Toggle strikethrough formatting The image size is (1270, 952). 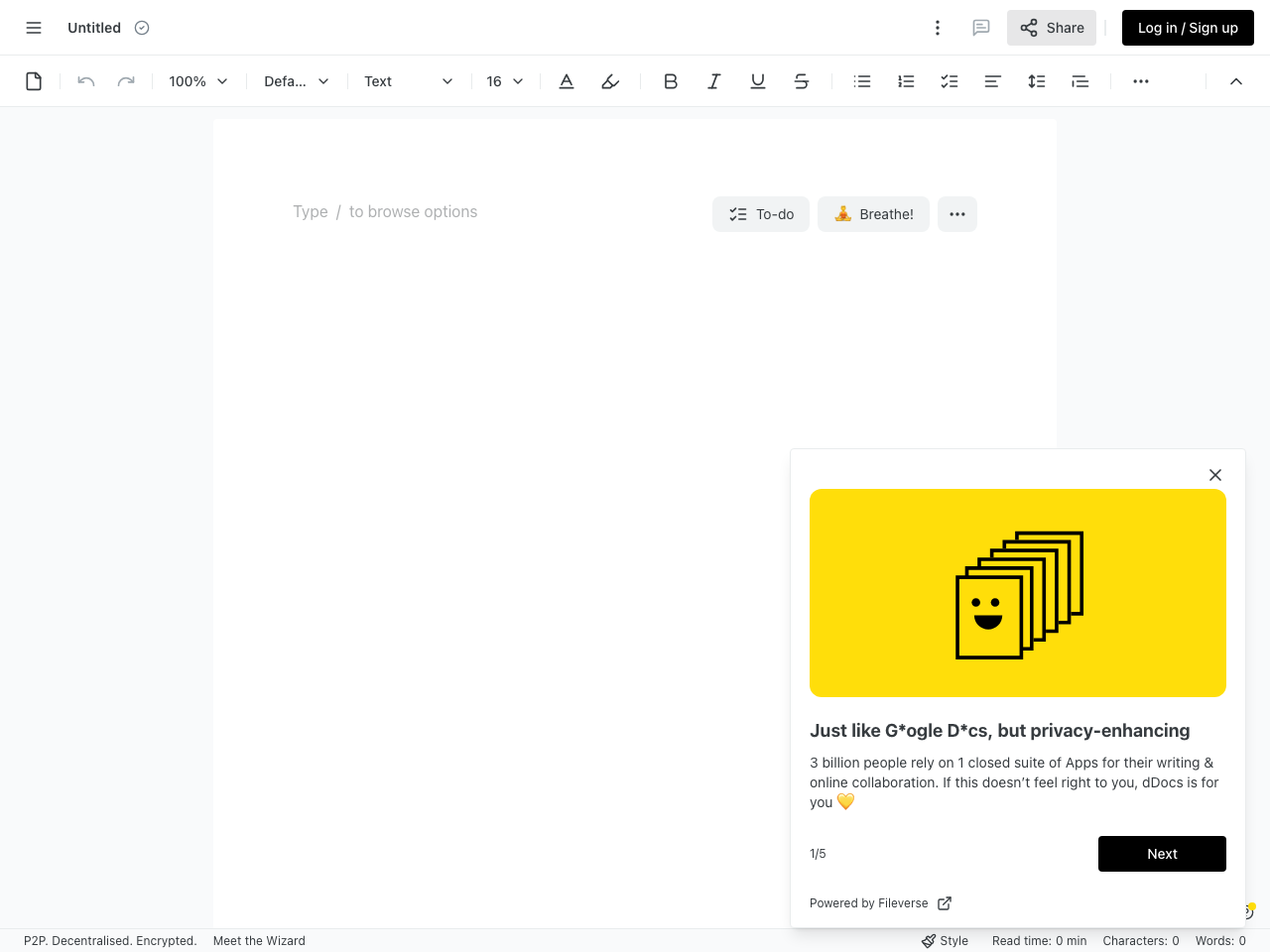pyautogui.click(x=801, y=80)
